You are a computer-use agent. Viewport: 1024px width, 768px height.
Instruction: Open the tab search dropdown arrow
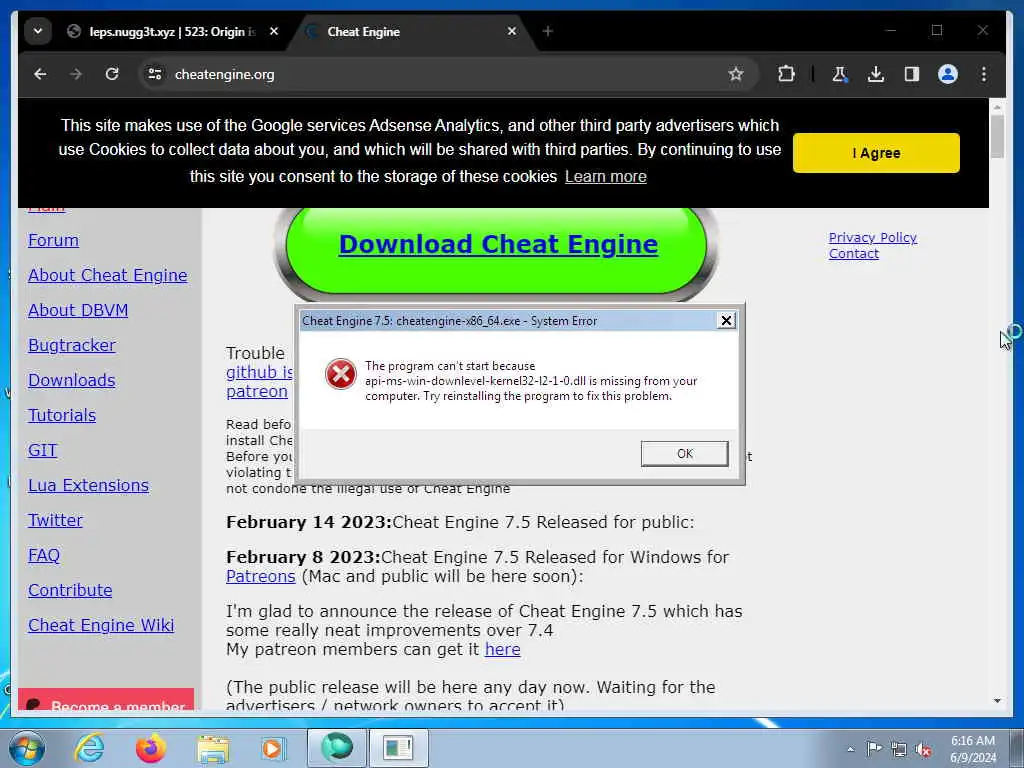click(x=38, y=31)
